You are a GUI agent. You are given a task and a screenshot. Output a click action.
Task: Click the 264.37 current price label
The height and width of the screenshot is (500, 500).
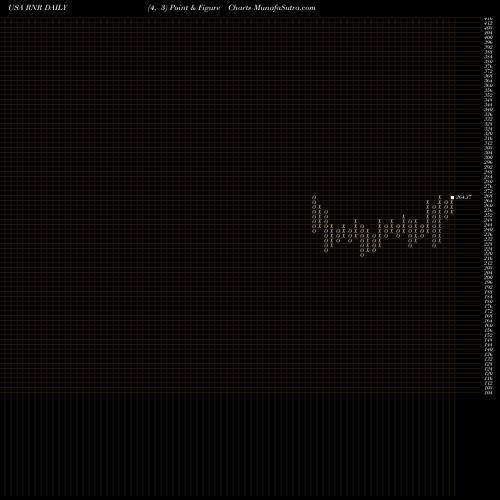464,197
